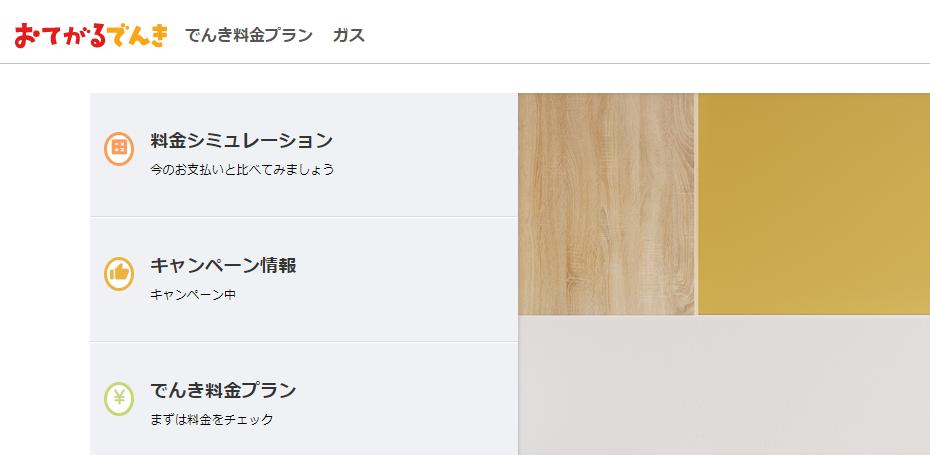
Task: Click the thumbs-up campaign icon
Action: 119,273
